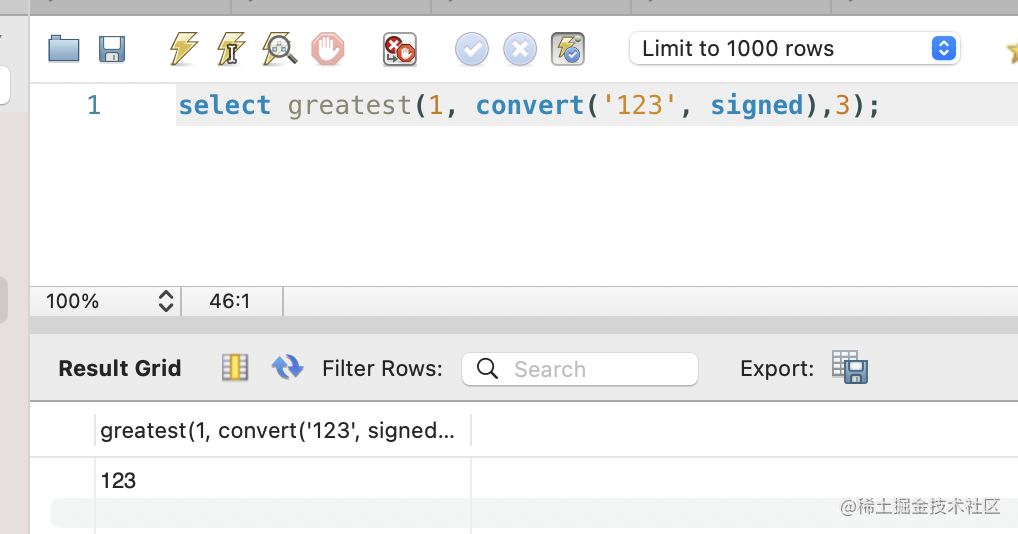Toggle the result grid view icon
1018x534 pixels.
point(234,368)
